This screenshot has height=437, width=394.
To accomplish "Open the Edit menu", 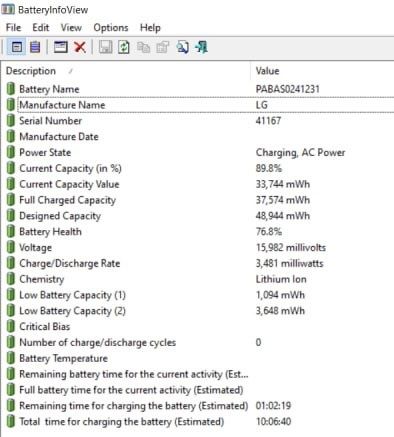I will [41, 27].
